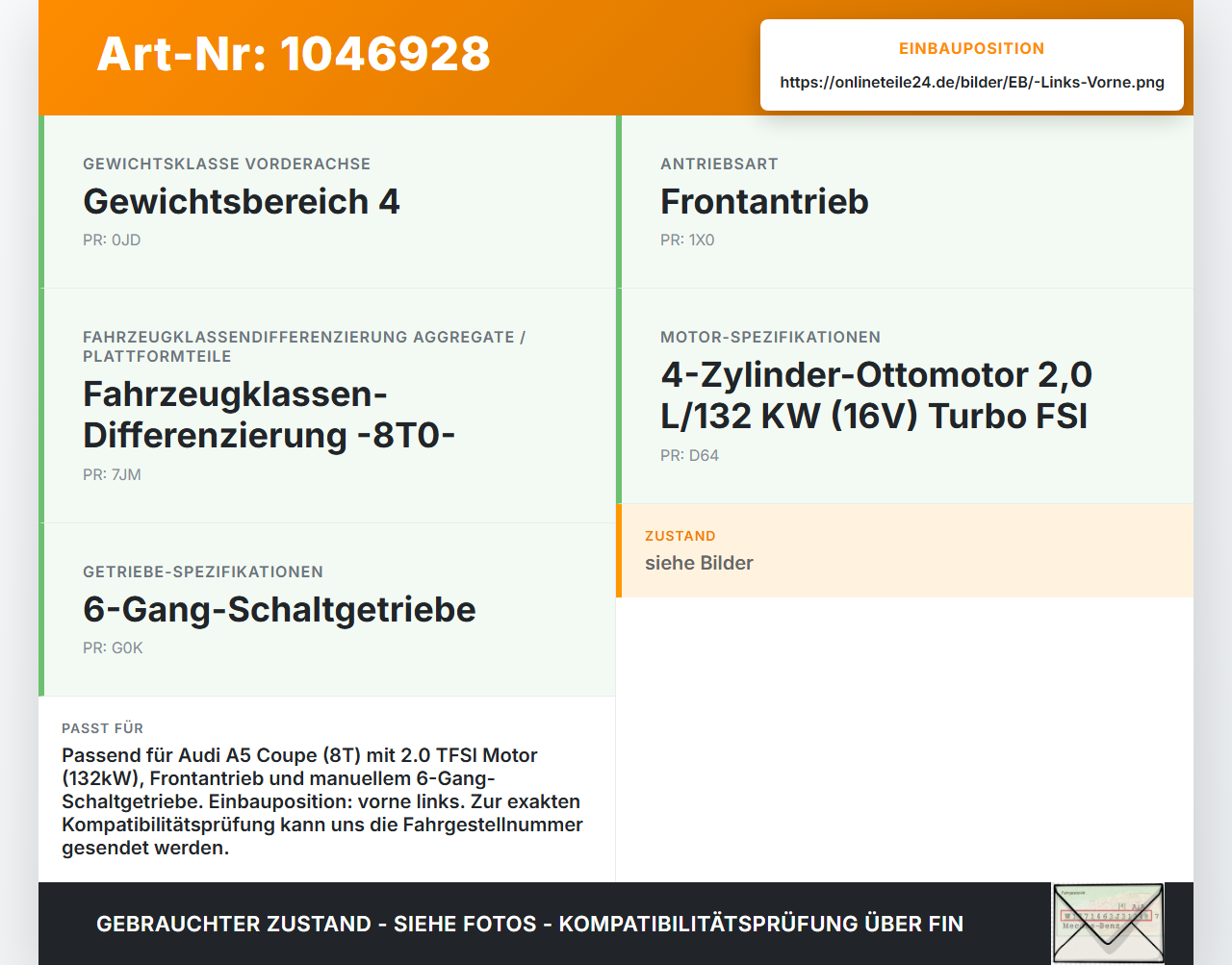Select the siehe Bilder text
The height and width of the screenshot is (965, 1232).
pos(699,563)
